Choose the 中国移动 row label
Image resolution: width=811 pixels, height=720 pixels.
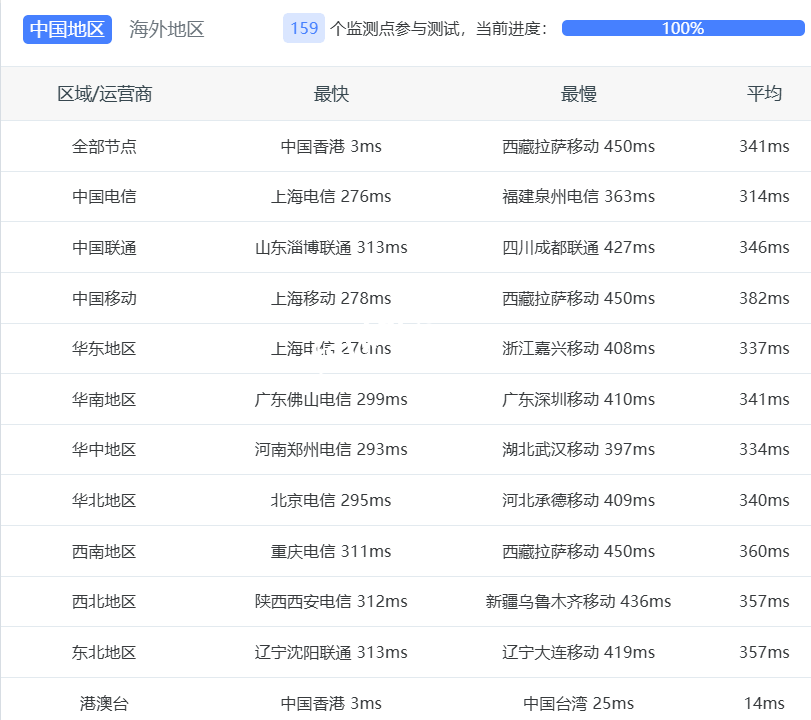click(104, 298)
